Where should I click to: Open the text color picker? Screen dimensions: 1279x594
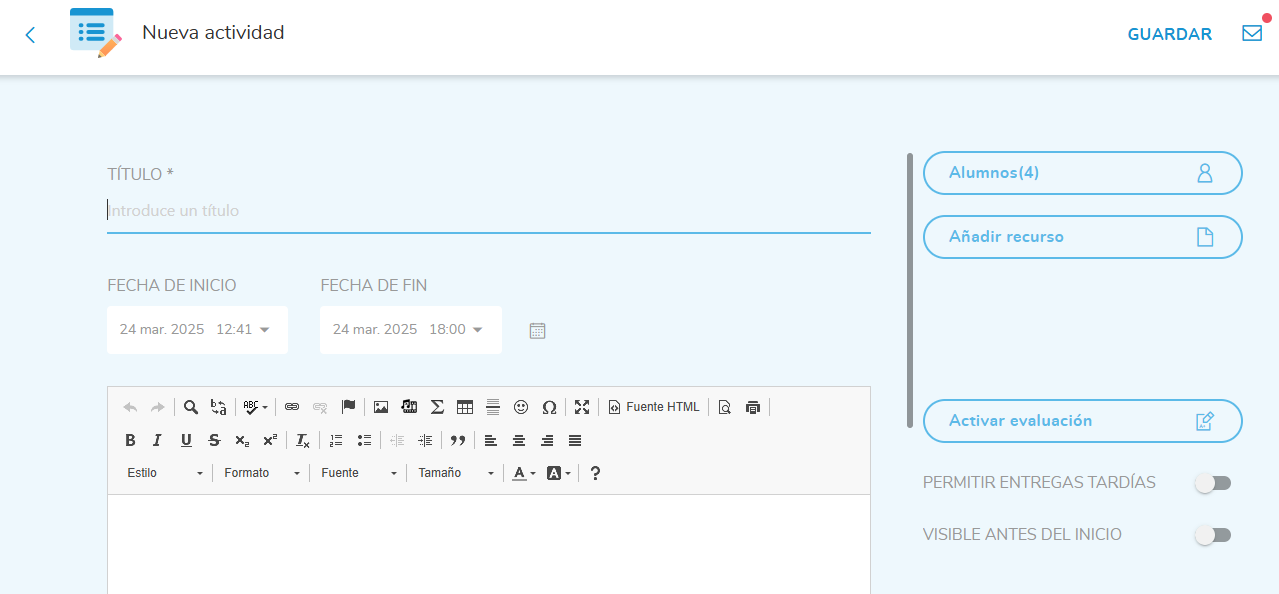pos(524,473)
